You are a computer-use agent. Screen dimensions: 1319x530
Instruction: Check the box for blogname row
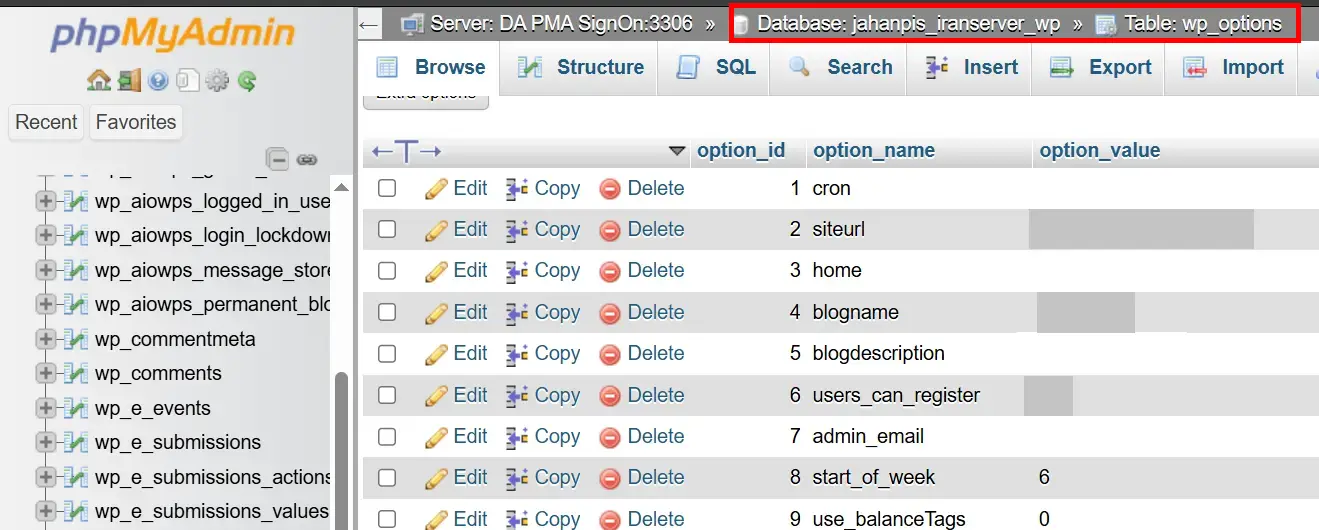pyautogui.click(x=387, y=312)
